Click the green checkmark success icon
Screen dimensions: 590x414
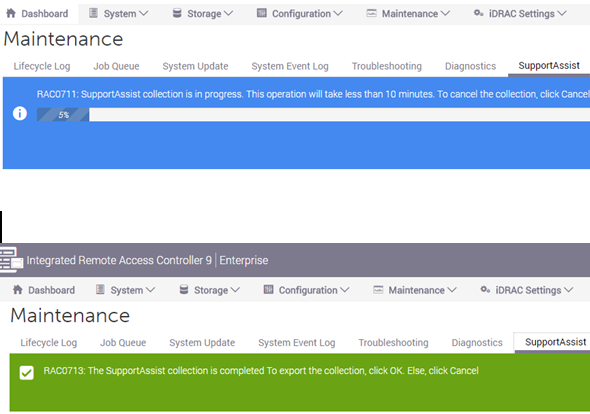click(26, 373)
